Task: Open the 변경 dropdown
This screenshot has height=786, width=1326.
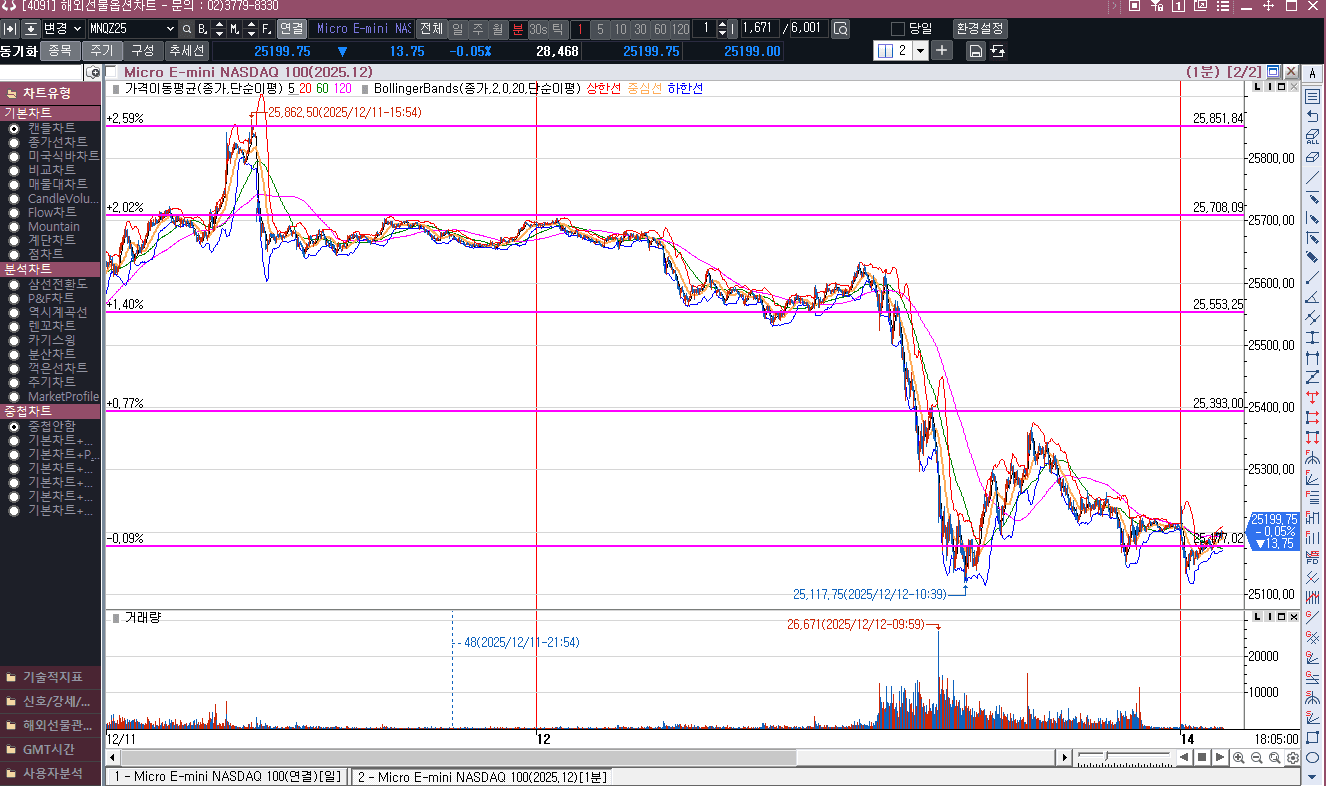Action: pos(77,29)
